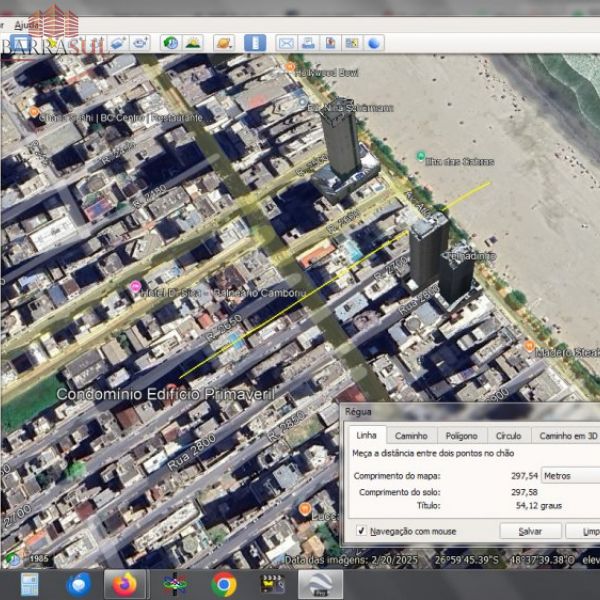The image size is (600, 600).
Task: Switch to Caminho em 3D tab
Action: click(x=568, y=436)
